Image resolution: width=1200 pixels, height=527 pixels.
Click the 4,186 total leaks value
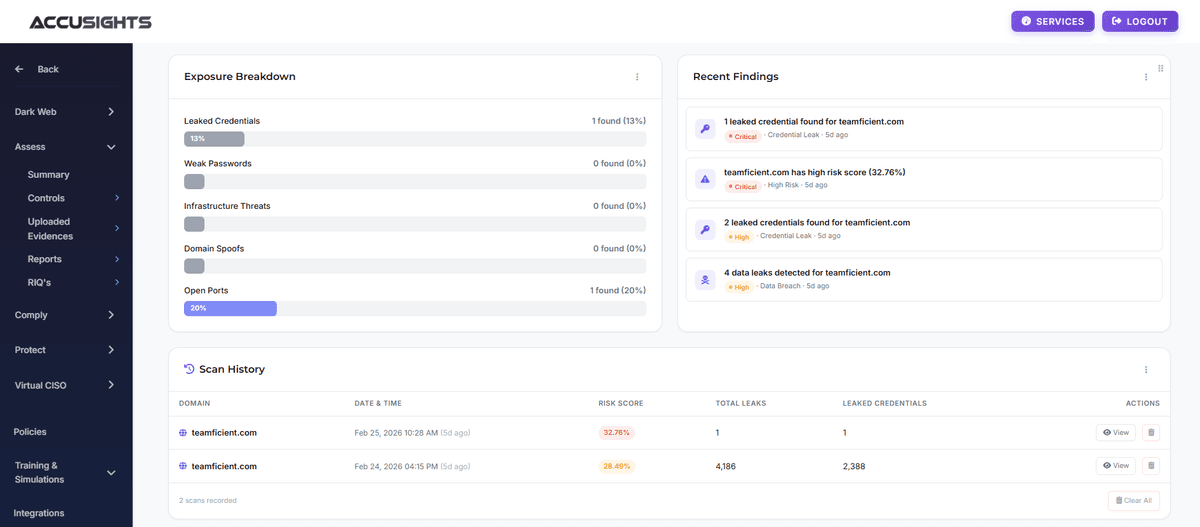[x=727, y=466]
